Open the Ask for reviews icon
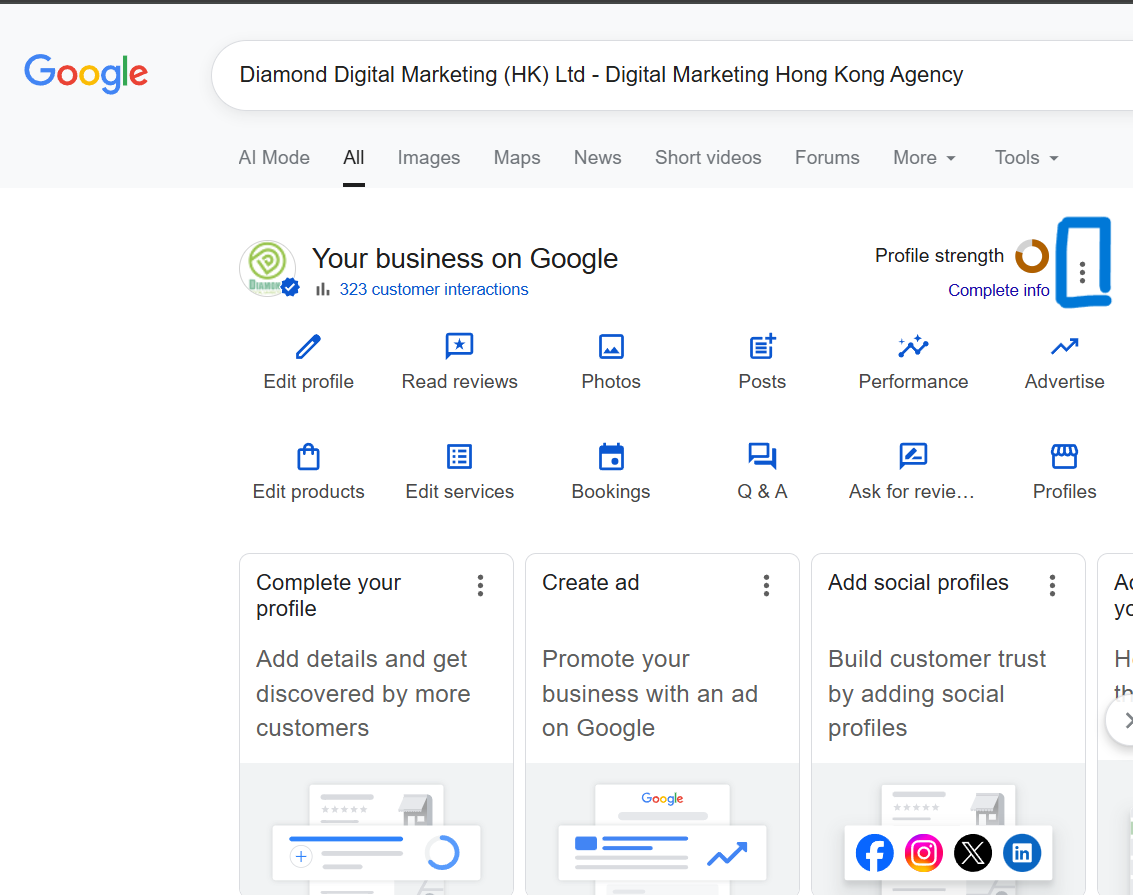Screen dimensions: 1133x895 [x=913, y=456]
